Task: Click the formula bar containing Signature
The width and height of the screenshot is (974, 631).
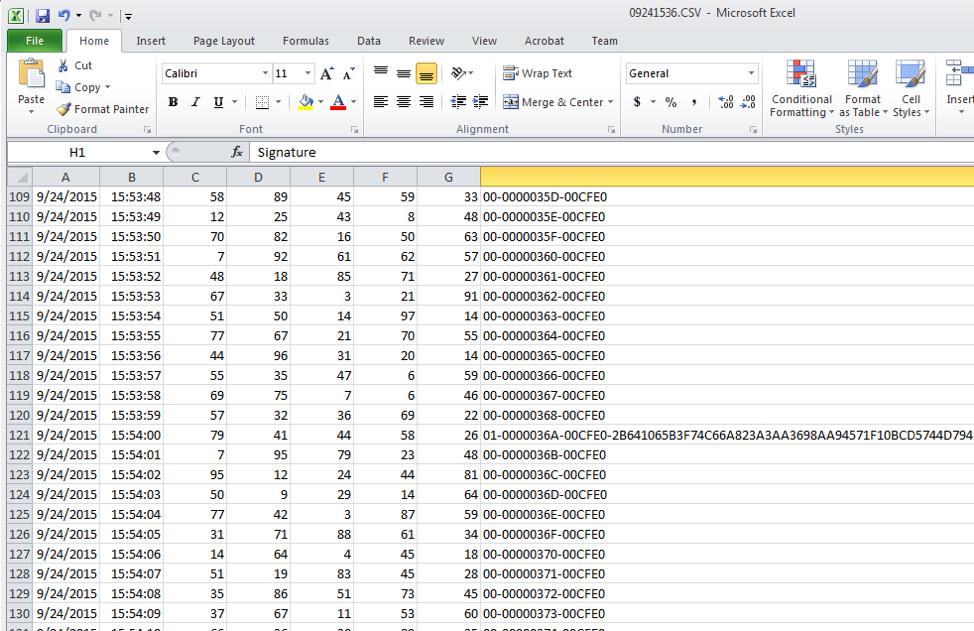Action: click(x=612, y=152)
